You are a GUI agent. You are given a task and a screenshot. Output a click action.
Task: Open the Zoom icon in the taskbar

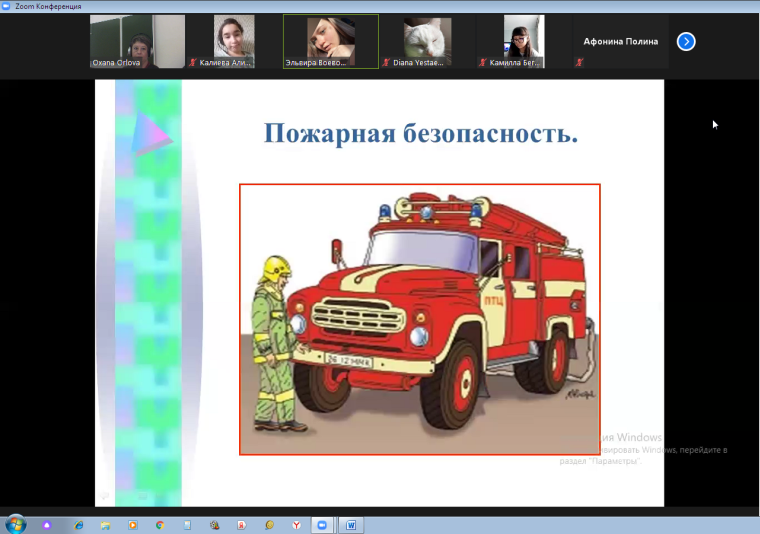[x=322, y=524]
